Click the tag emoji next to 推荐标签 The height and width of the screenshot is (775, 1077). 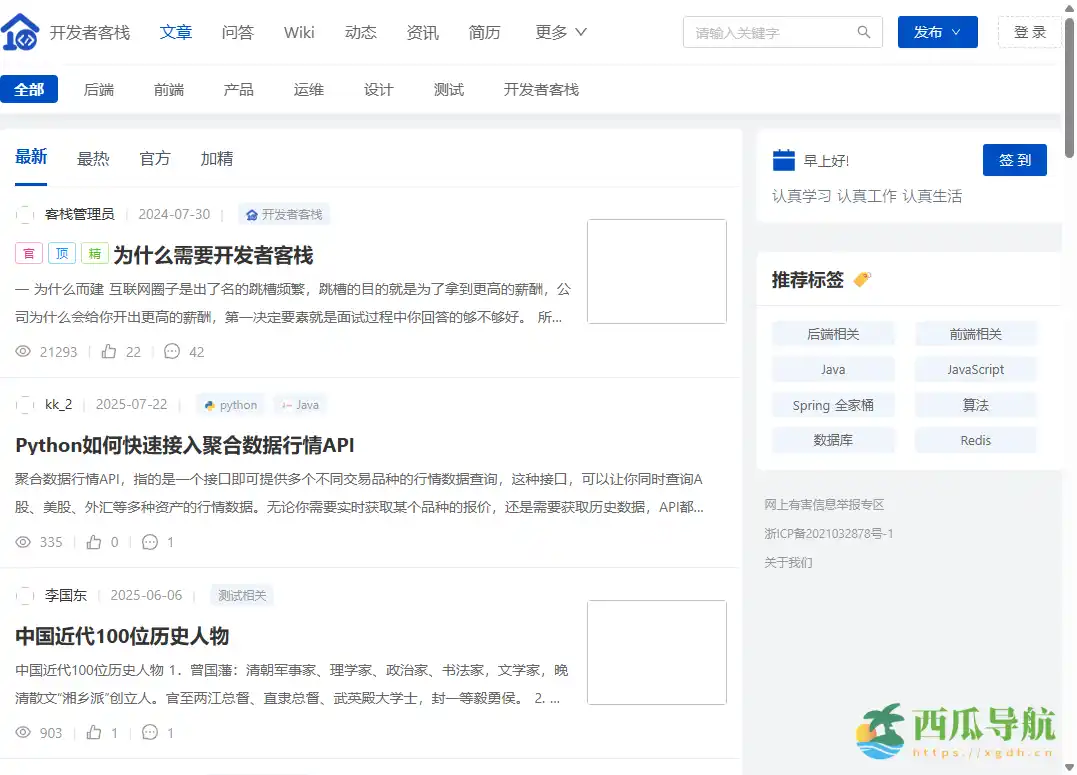coord(864,280)
